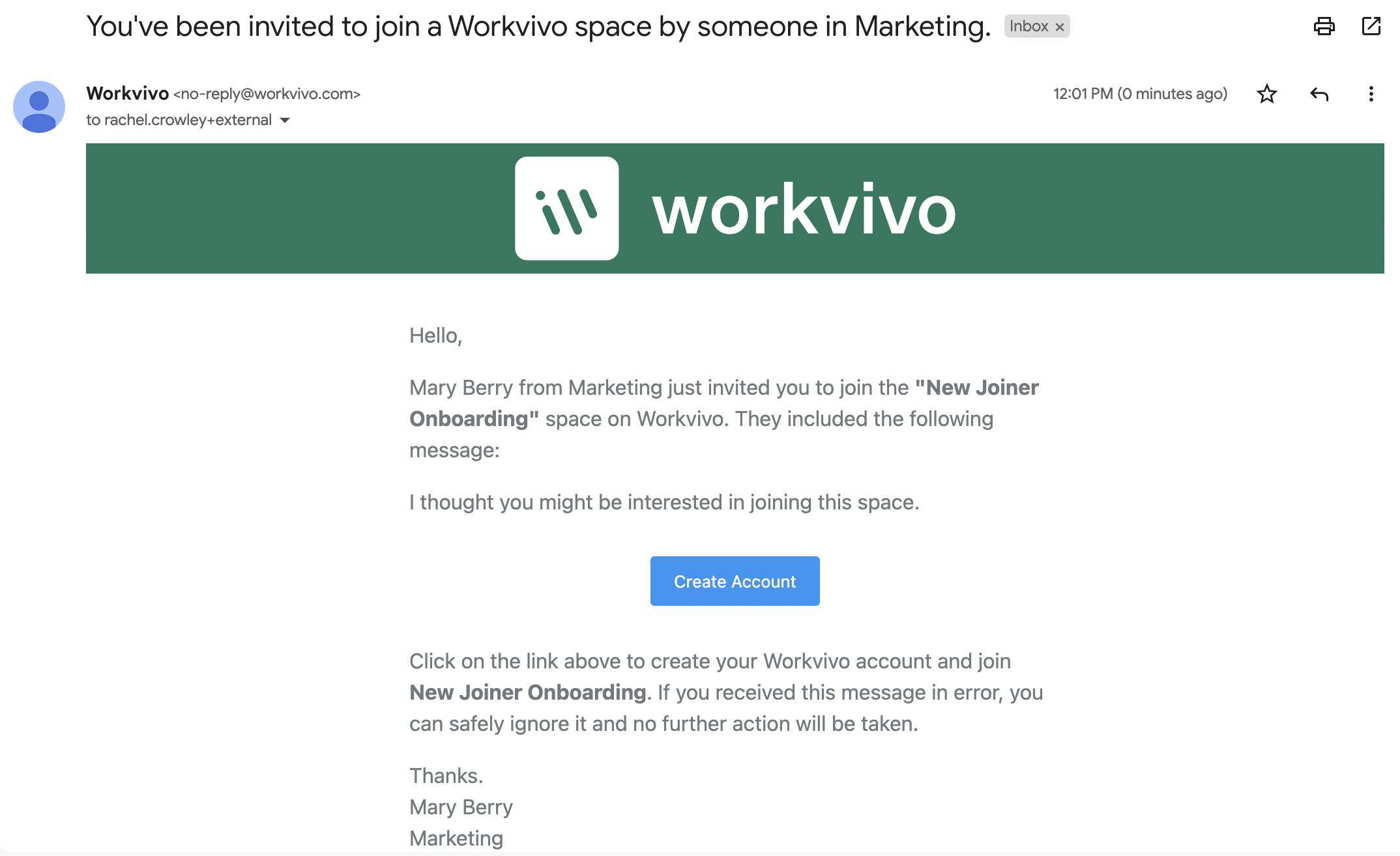Screen dimensions: 1400x856
Task: Click the email subject heading
Action: click(538, 27)
